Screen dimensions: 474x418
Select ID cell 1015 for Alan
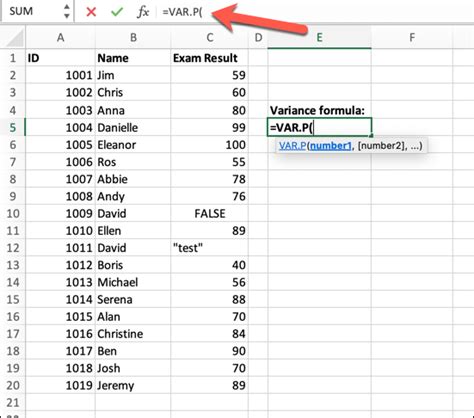(60, 317)
